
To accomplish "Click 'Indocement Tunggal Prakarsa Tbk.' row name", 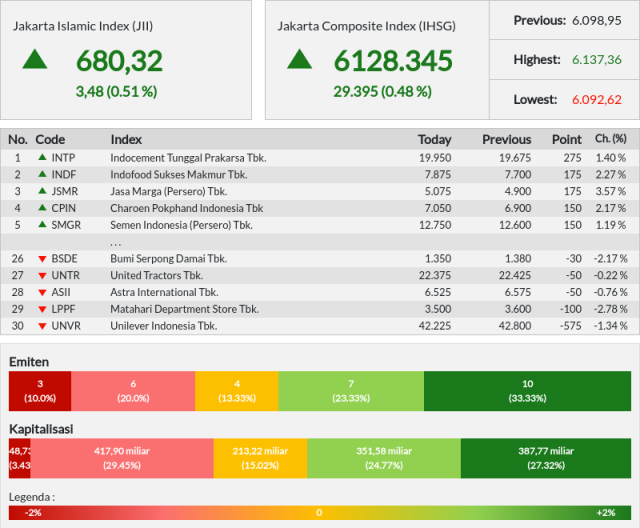I will click(x=188, y=158).
